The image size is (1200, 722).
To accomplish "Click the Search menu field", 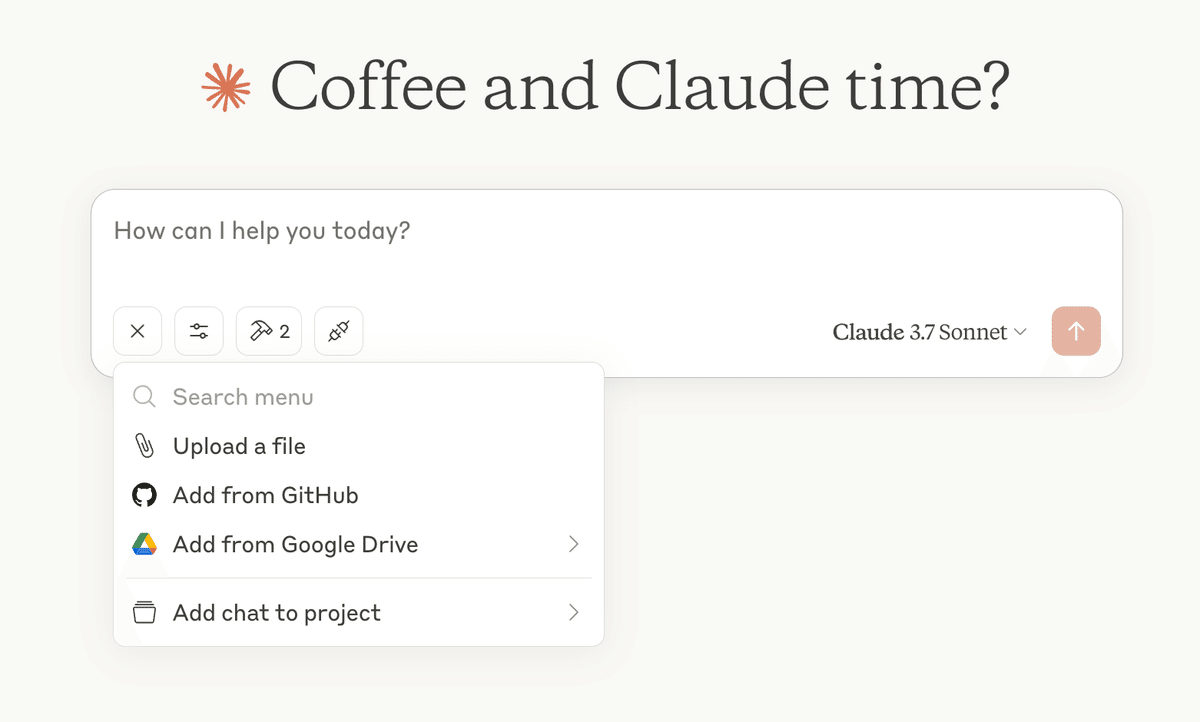I will click(359, 397).
